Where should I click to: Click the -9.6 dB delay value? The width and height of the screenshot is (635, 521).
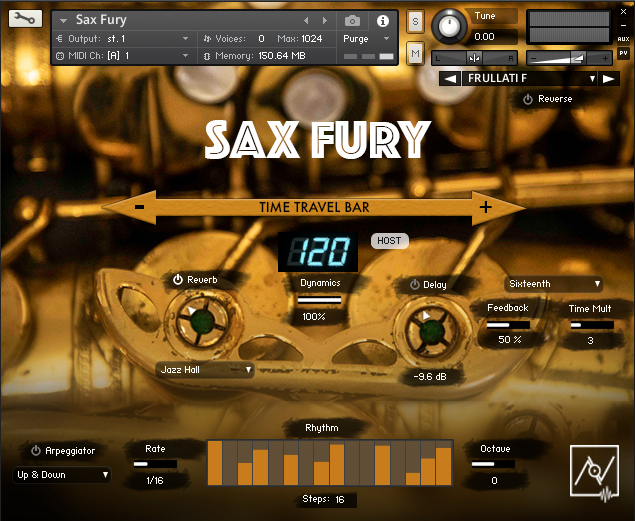click(x=430, y=377)
